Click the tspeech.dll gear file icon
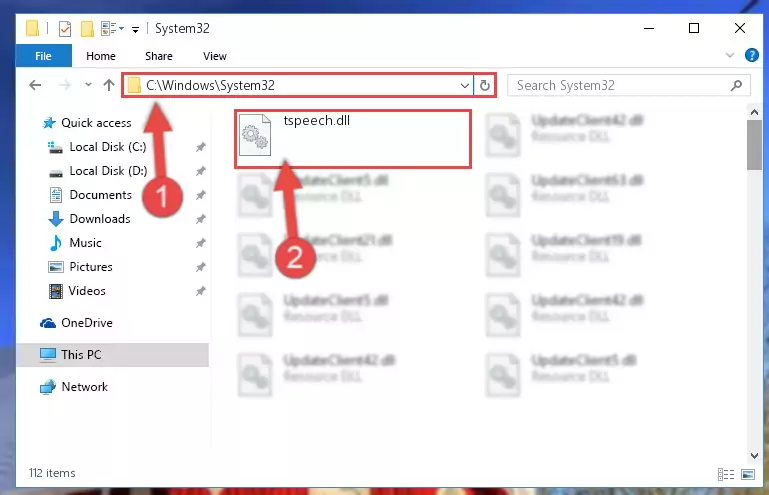 point(255,135)
